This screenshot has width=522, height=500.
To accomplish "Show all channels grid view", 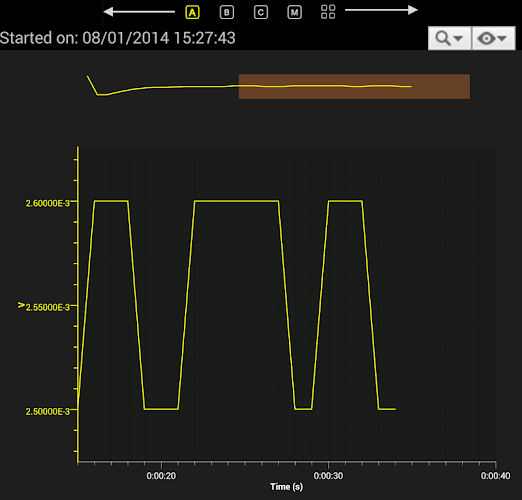I will click(x=328, y=12).
